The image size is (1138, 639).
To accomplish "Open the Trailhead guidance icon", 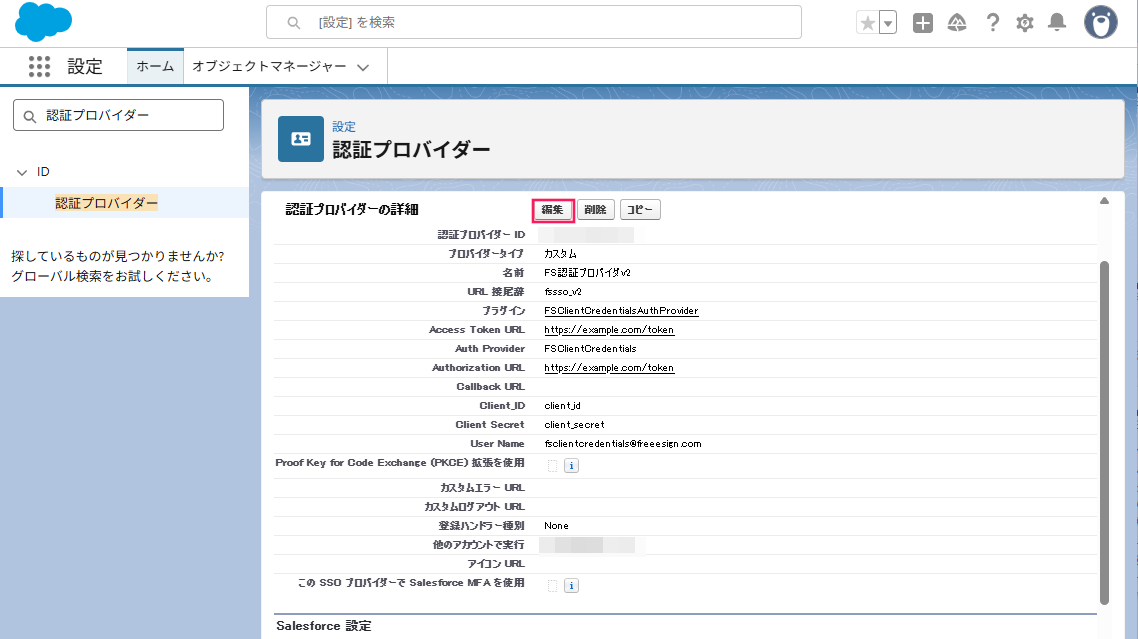I will point(957,23).
